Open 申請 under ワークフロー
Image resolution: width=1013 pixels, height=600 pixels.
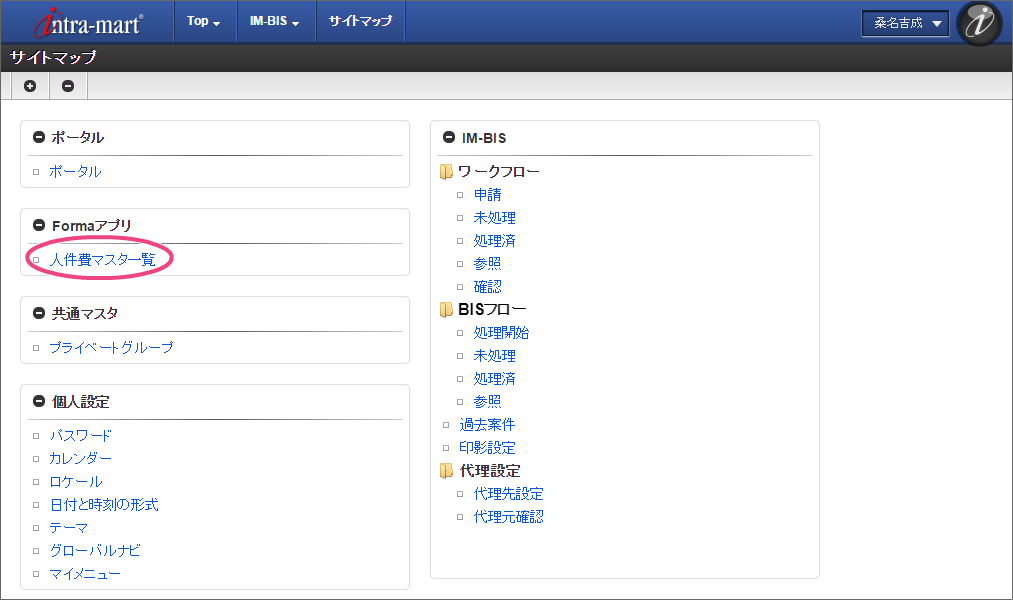coord(488,194)
